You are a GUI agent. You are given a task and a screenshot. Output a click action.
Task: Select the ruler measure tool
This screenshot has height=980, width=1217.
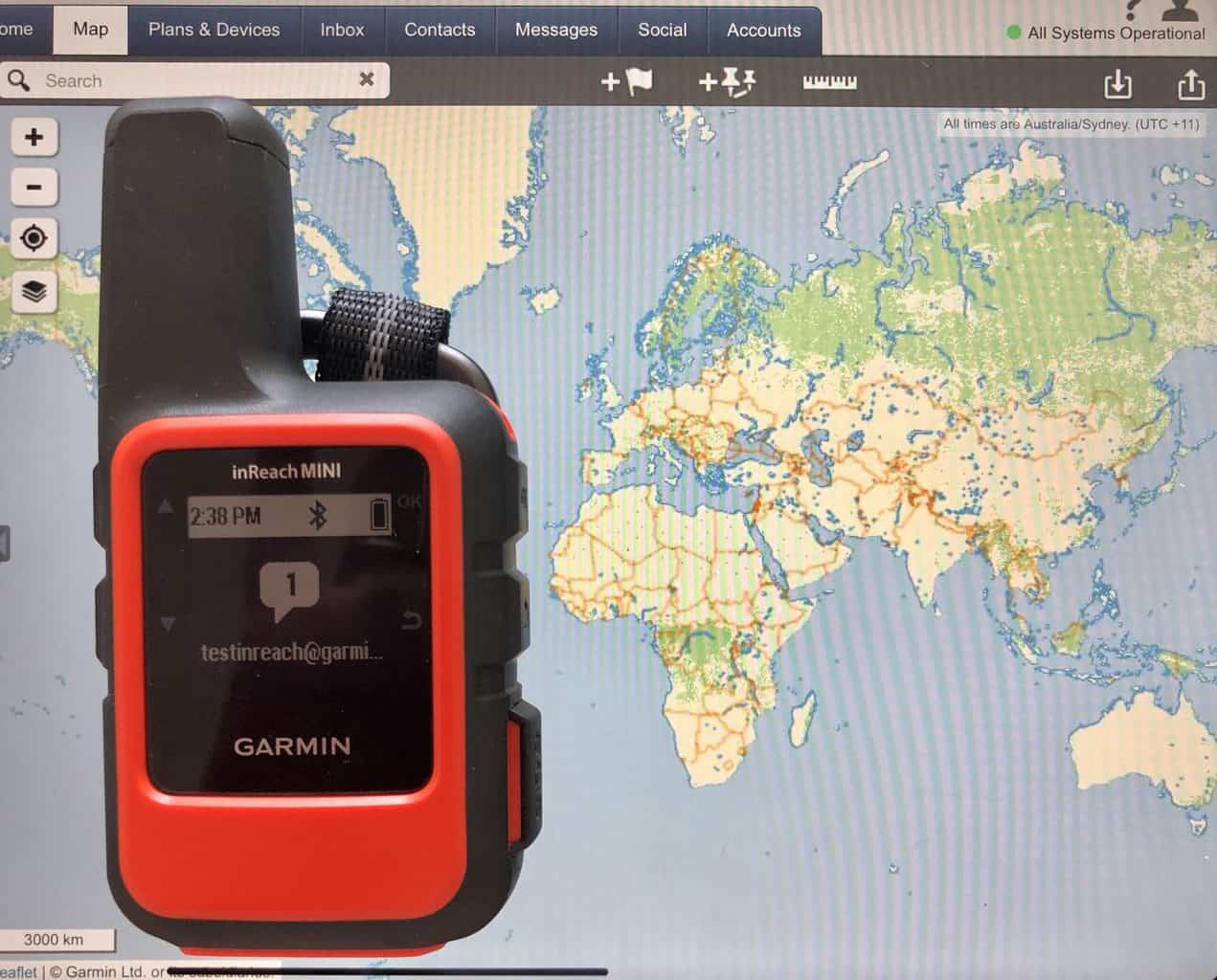pyautogui.click(x=829, y=82)
